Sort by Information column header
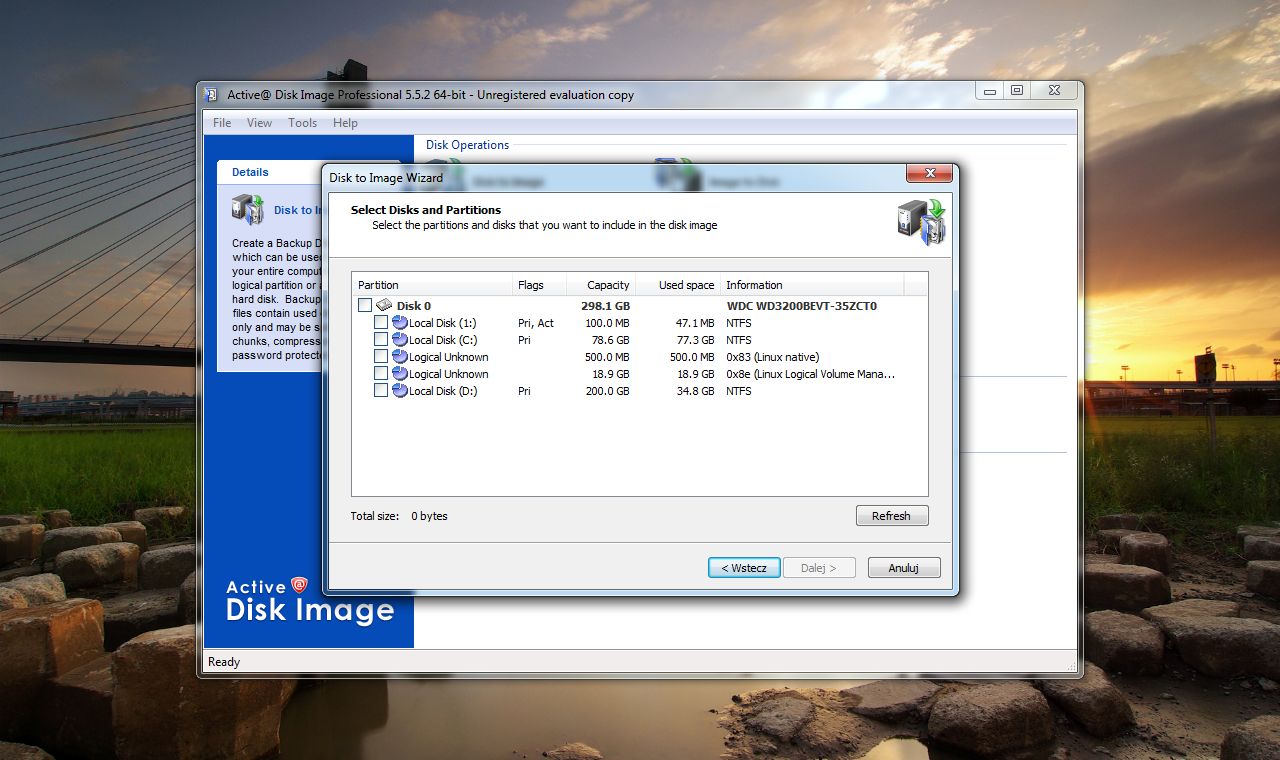Screen dimensions: 1280x760 (812, 285)
